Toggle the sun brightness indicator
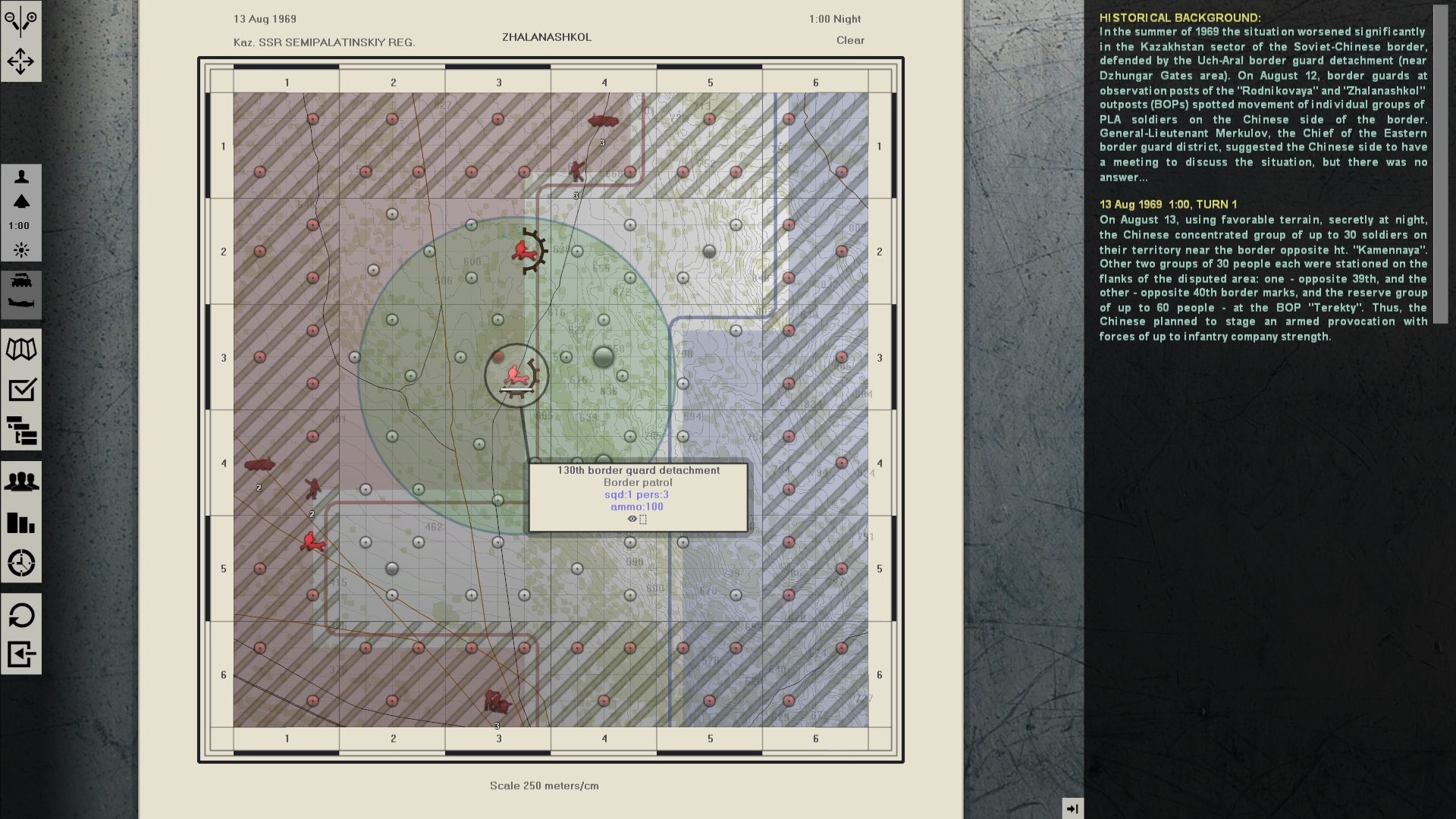The width and height of the screenshot is (1456, 819). tap(21, 249)
